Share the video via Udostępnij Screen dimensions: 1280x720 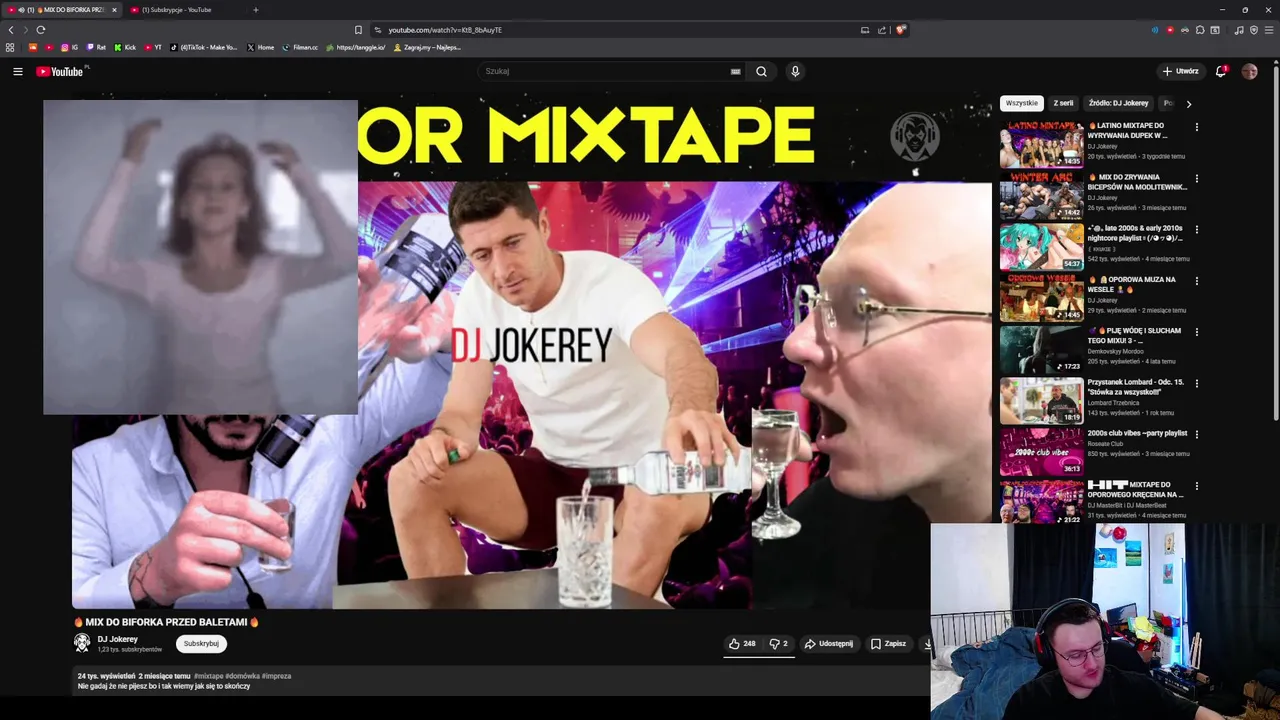pos(829,644)
